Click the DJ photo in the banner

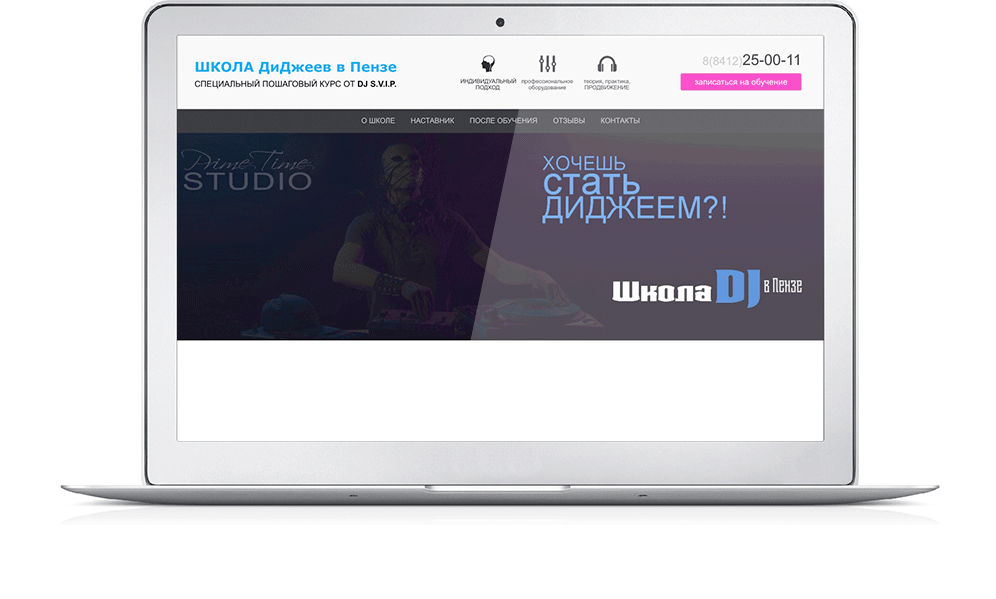point(390,250)
